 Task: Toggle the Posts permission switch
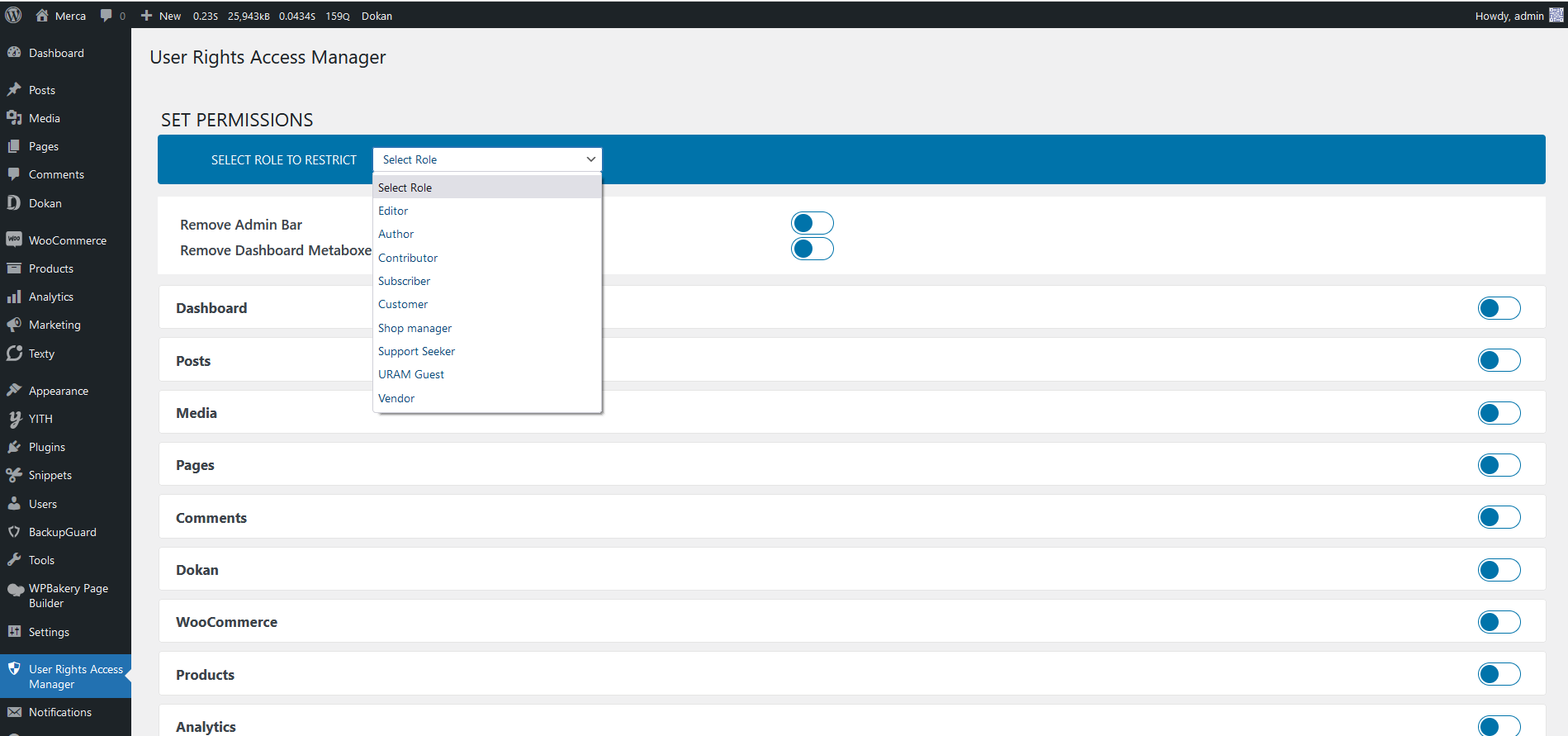1499,360
